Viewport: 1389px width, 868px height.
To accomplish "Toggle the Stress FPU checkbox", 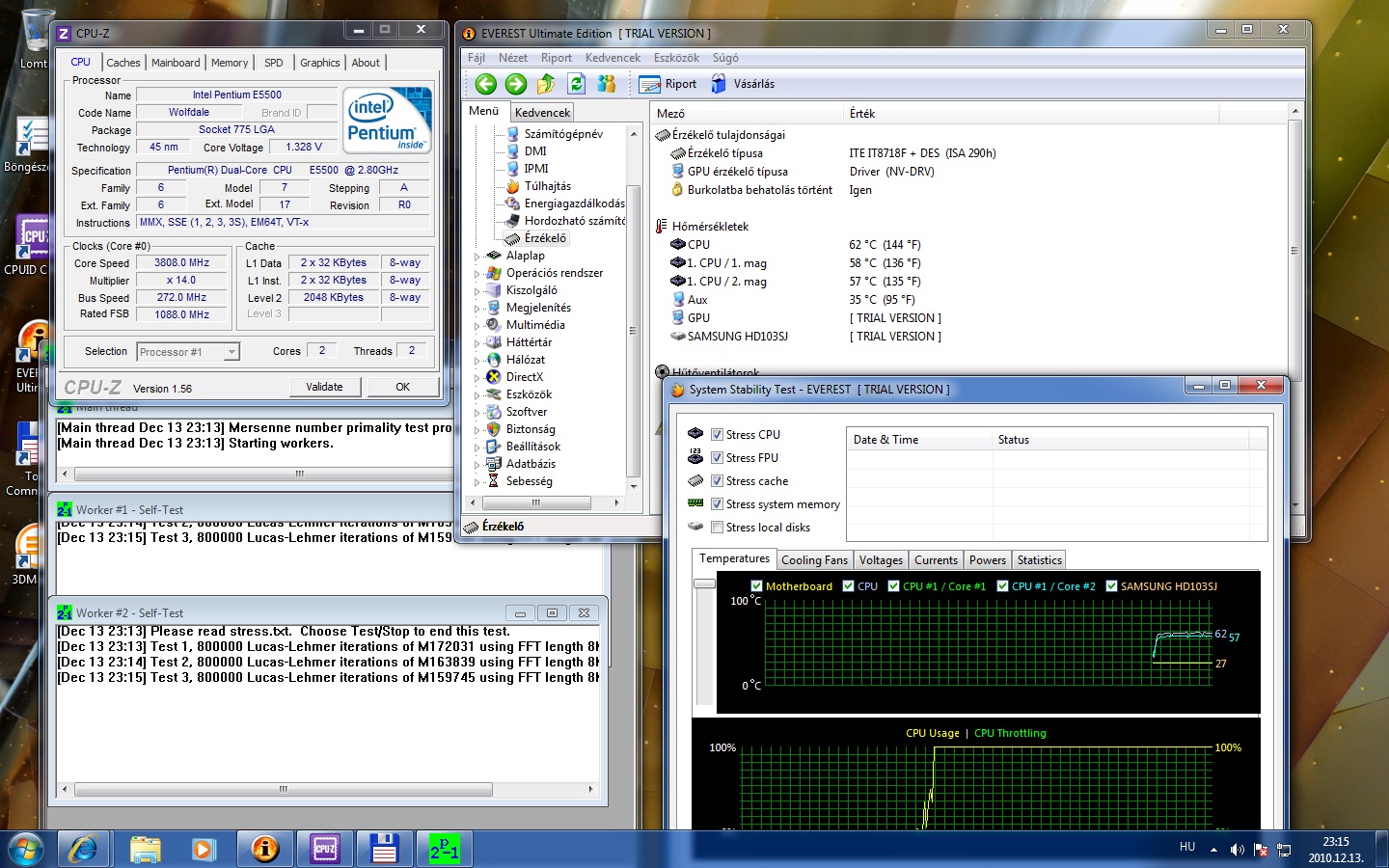I will click(717, 458).
